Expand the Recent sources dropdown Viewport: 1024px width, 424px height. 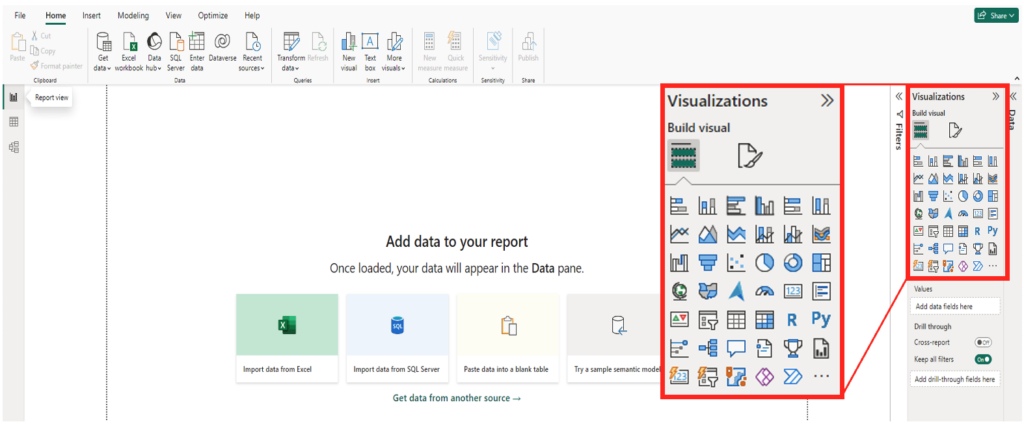[x=252, y=47]
